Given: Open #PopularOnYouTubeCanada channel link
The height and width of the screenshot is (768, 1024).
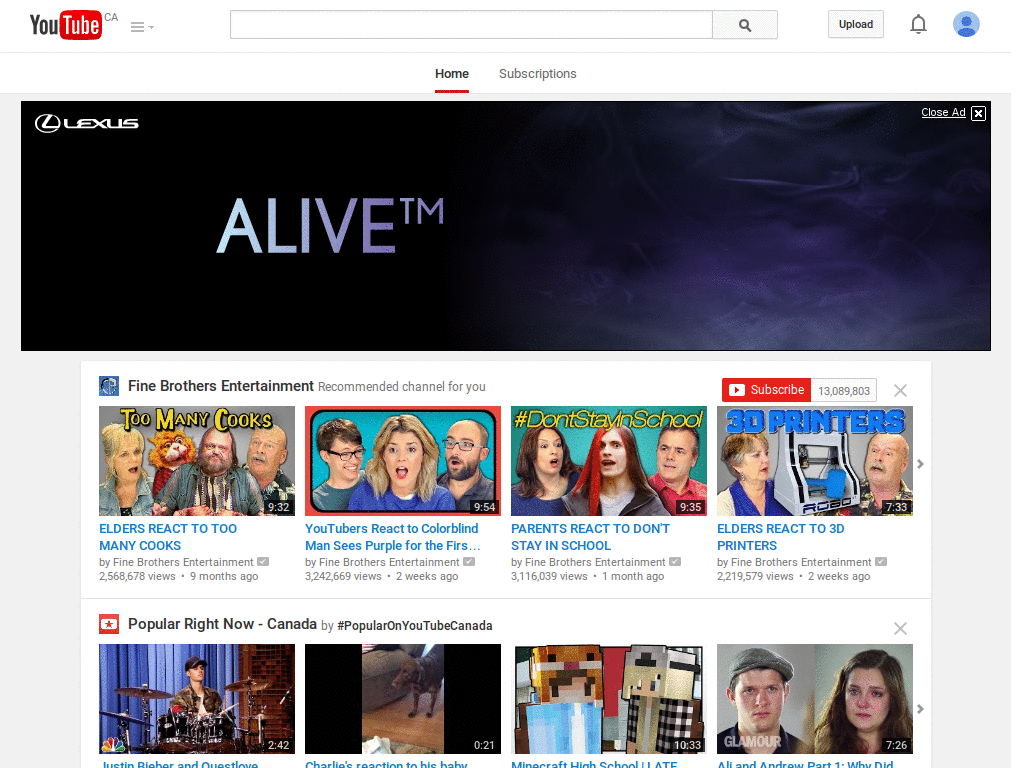Looking at the screenshot, I should (x=415, y=626).
